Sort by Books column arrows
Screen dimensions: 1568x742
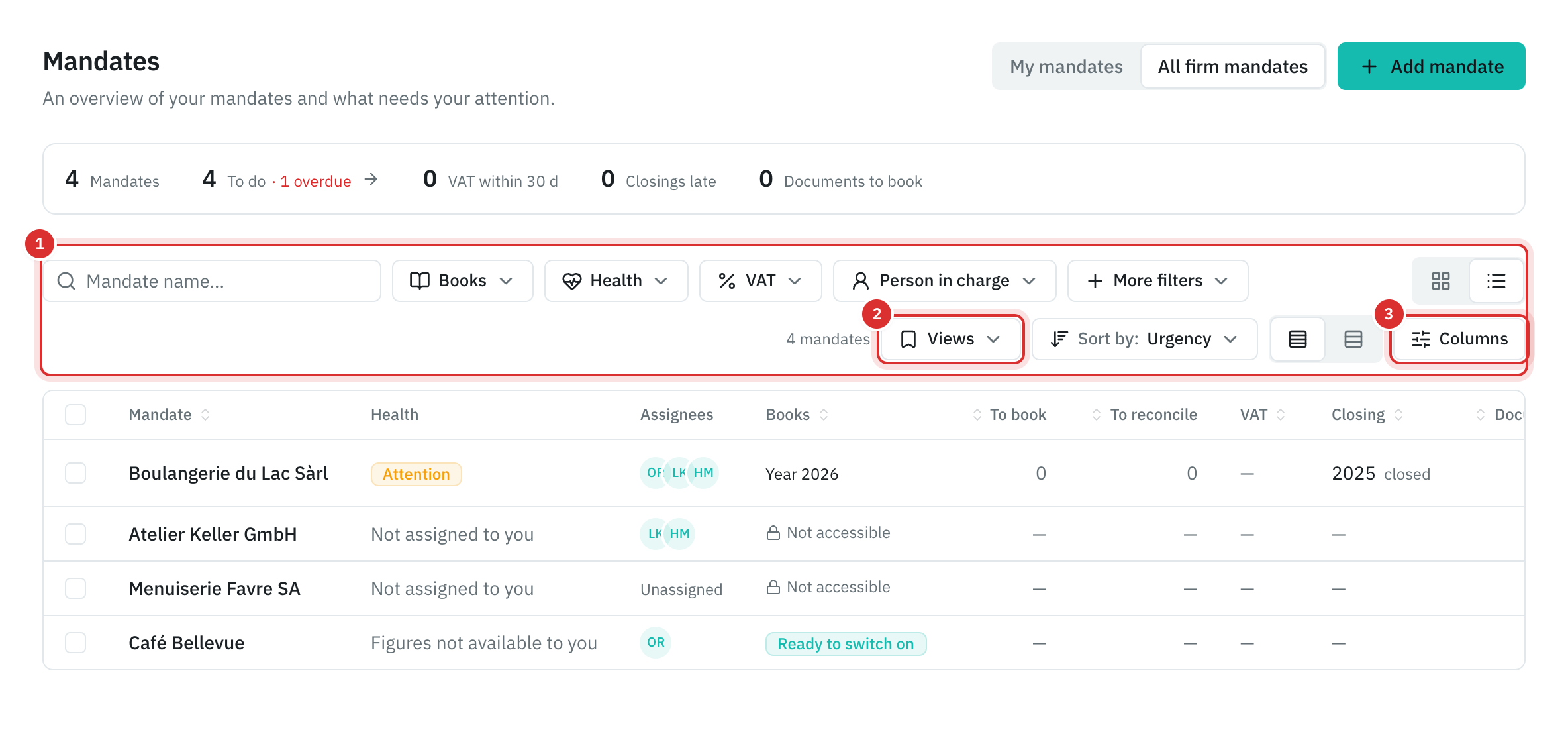pyautogui.click(x=824, y=415)
